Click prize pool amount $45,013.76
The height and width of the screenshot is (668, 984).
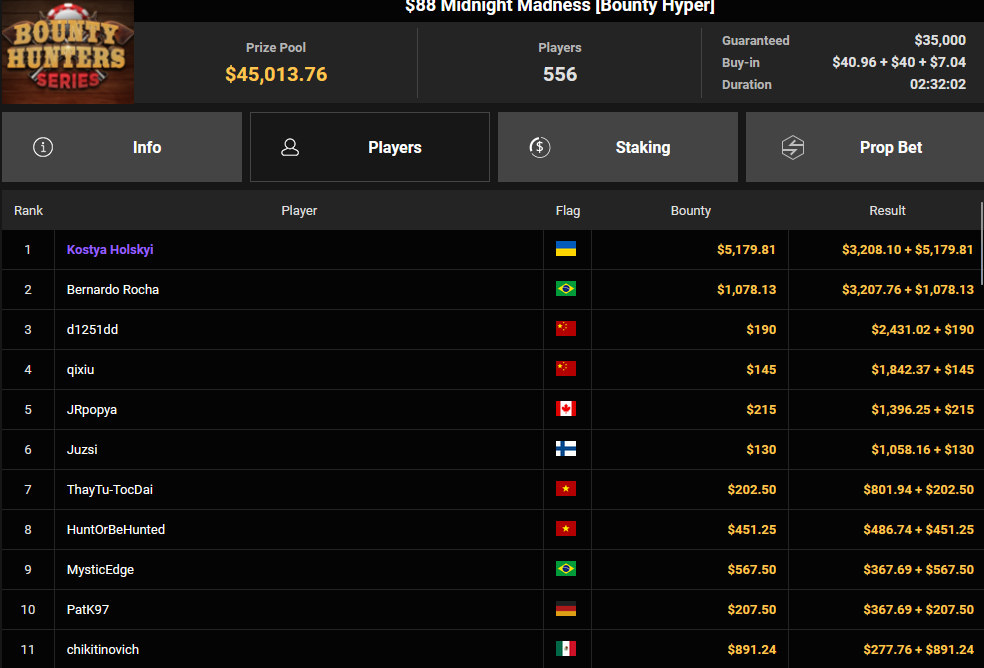[x=276, y=74]
